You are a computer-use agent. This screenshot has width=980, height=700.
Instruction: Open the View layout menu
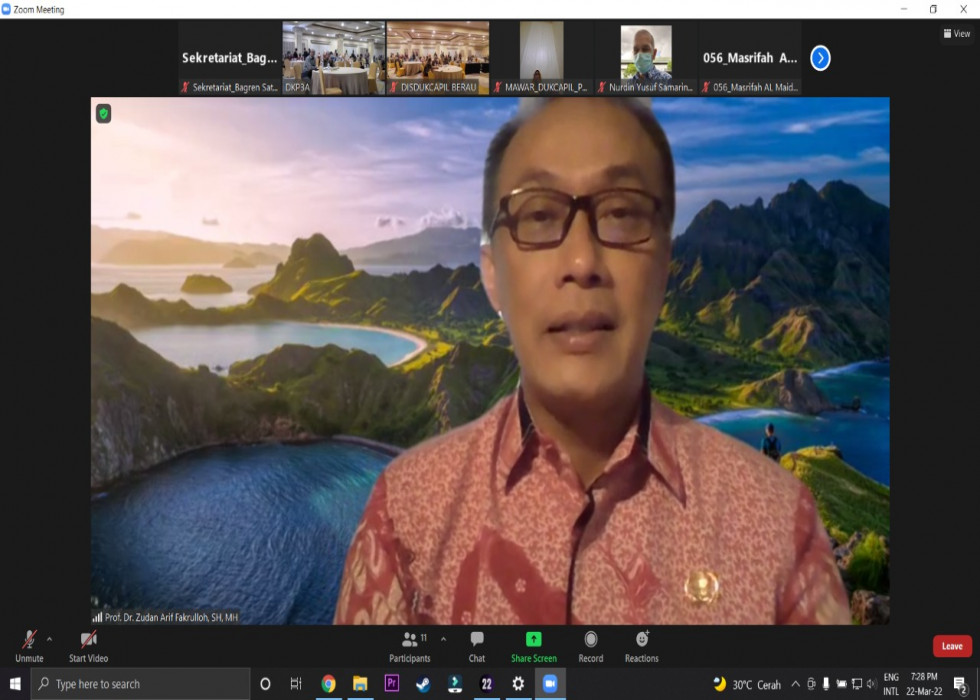(x=956, y=33)
